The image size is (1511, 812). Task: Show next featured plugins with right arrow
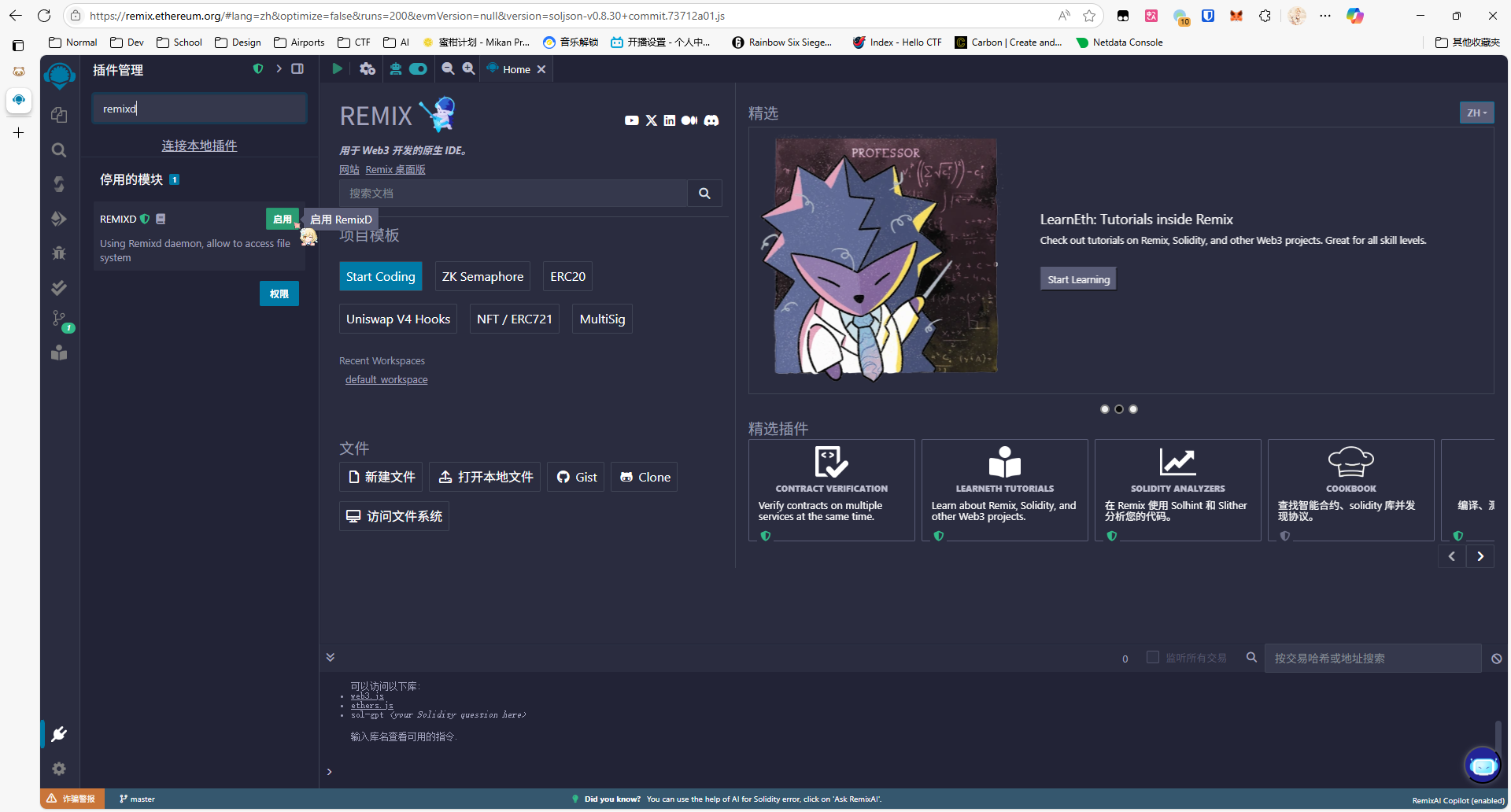coord(1480,556)
